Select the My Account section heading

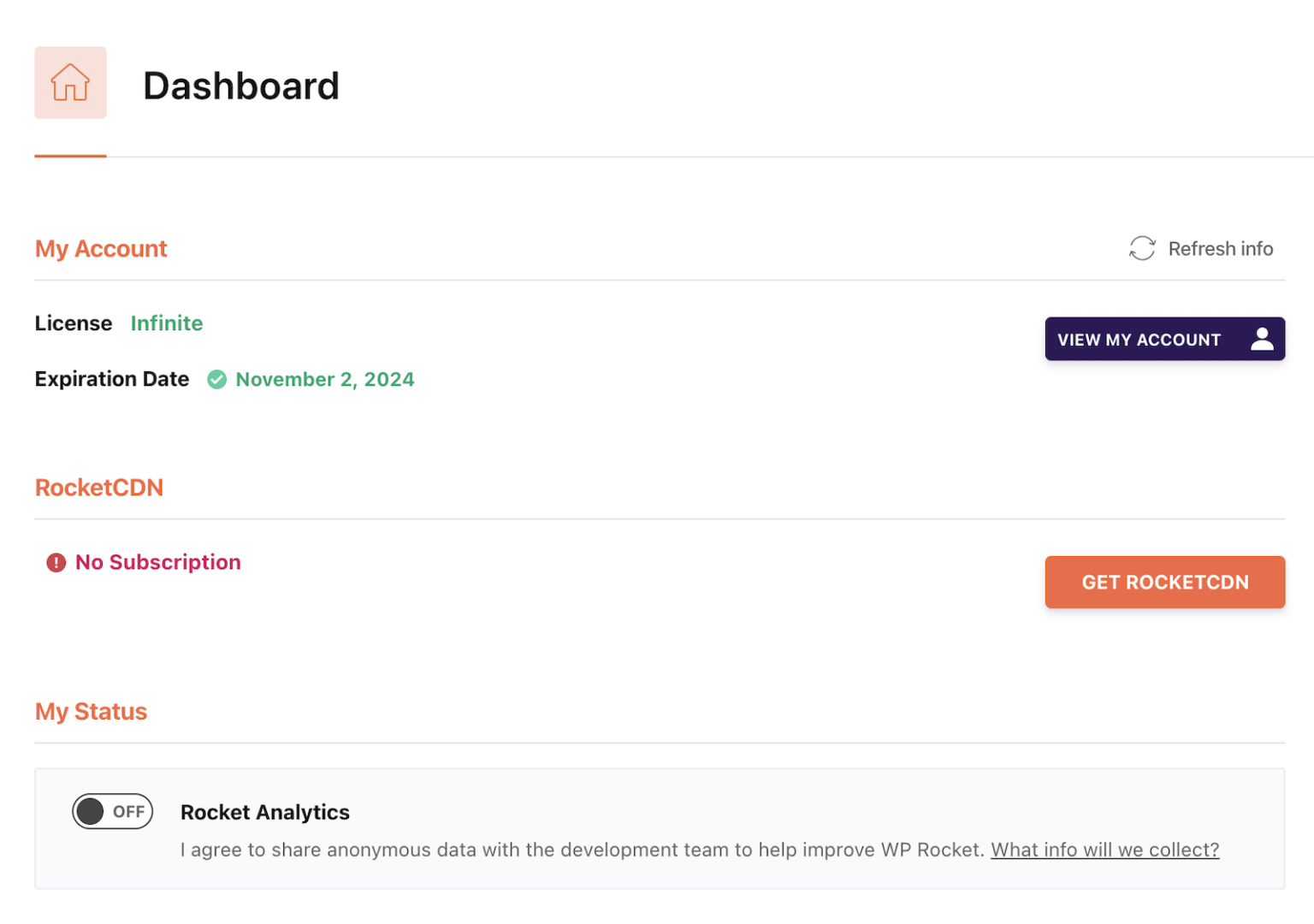pyautogui.click(x=101, y=249)
